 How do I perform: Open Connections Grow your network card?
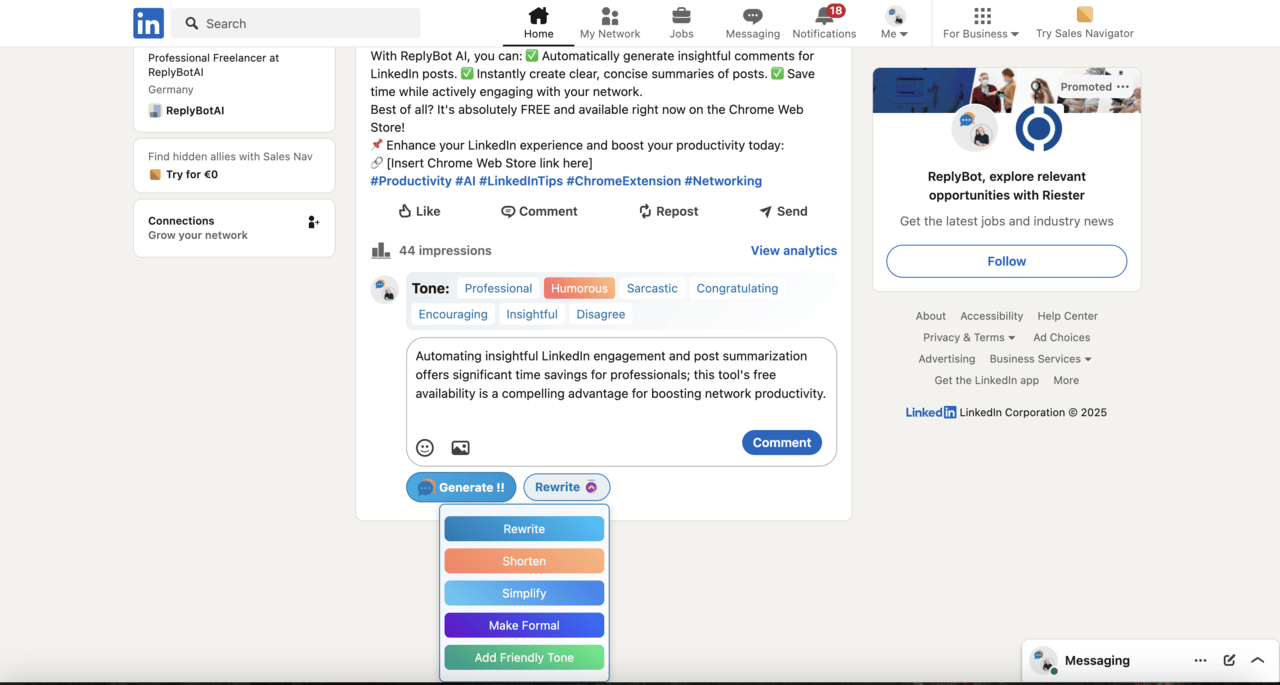coord(234,228)
